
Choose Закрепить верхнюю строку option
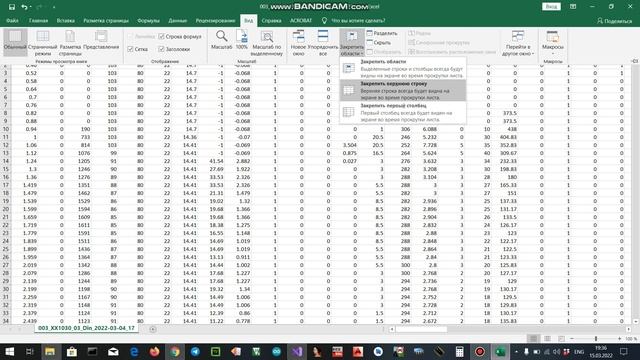click(403, 90)
